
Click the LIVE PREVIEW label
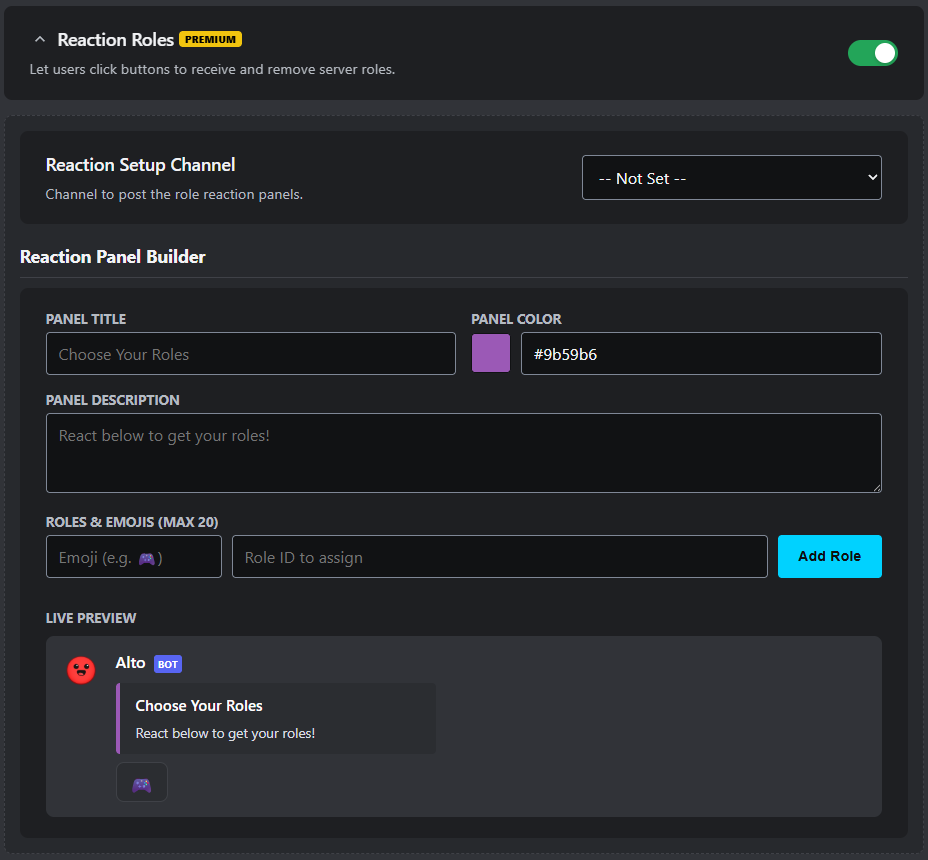pyautogui.click(x=91, y=618)
